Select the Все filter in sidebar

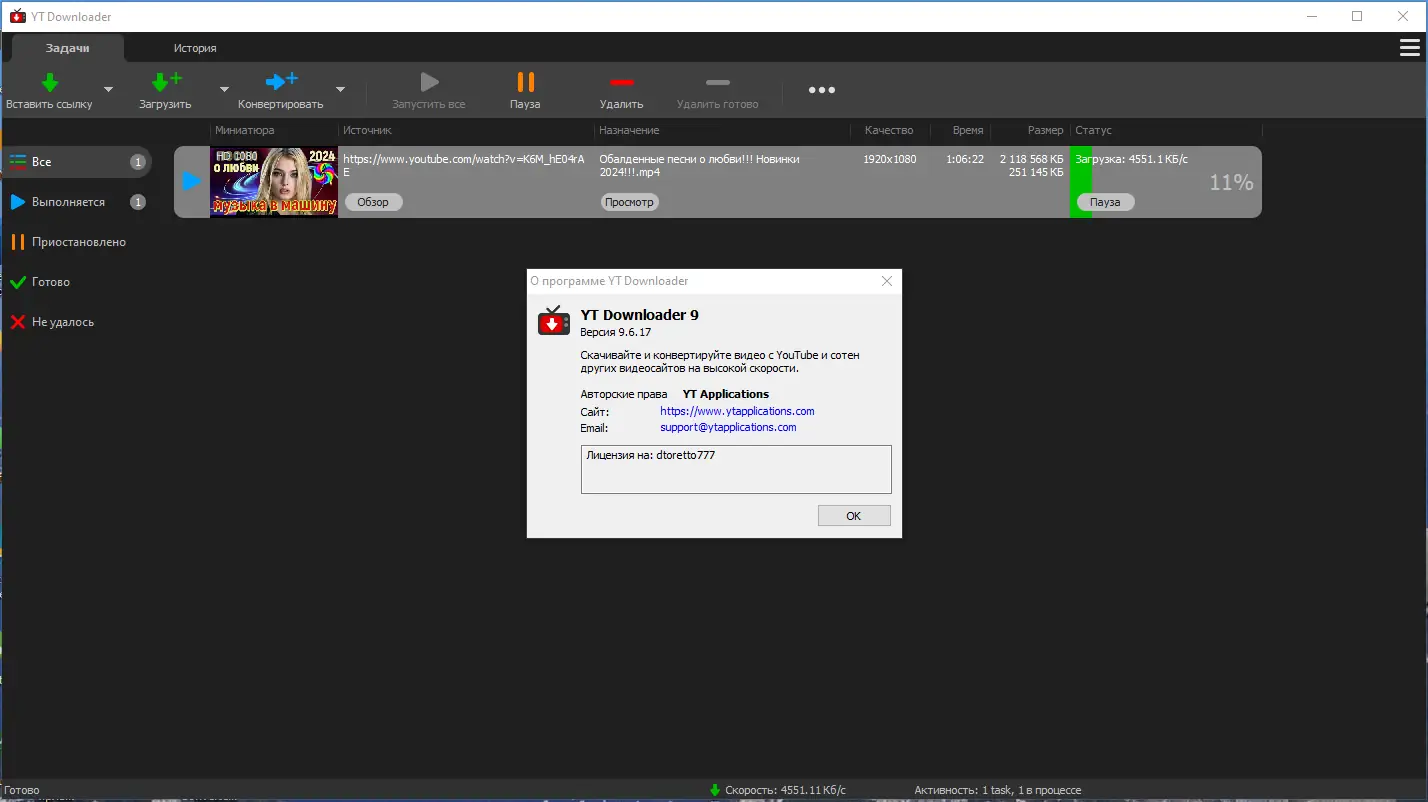pos(76,162)
